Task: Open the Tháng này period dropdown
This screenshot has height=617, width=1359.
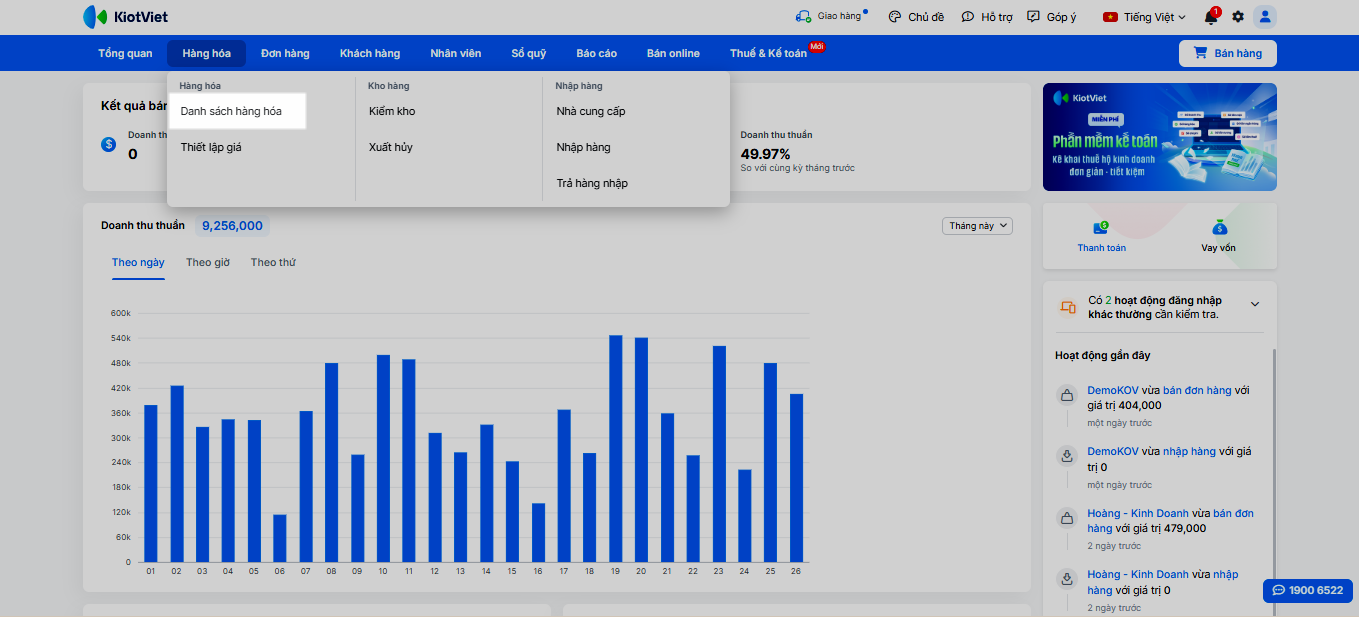Action: pyautogui.click(x=977, y=226)
